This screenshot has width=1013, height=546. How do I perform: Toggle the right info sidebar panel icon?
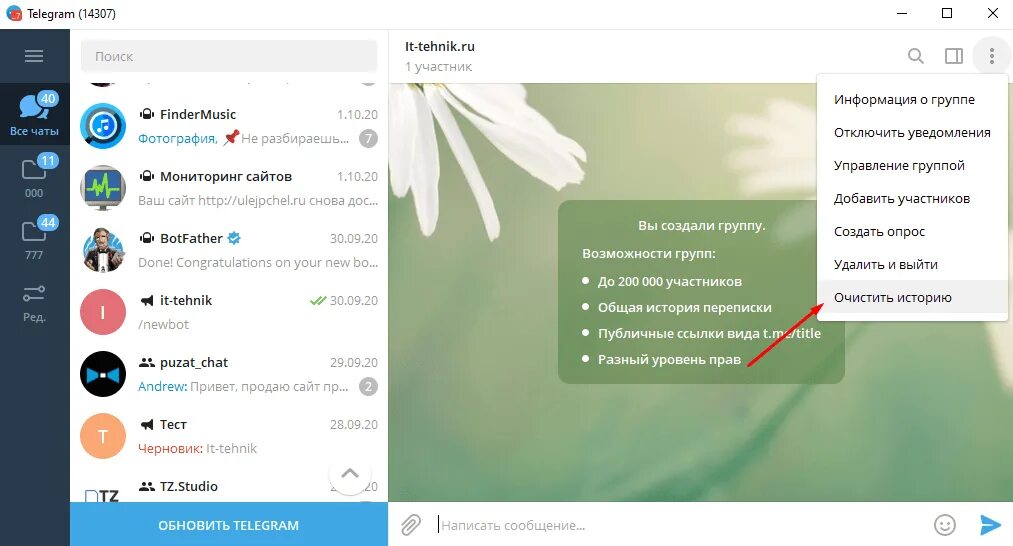pyautogui.click(x=954, y=56)
